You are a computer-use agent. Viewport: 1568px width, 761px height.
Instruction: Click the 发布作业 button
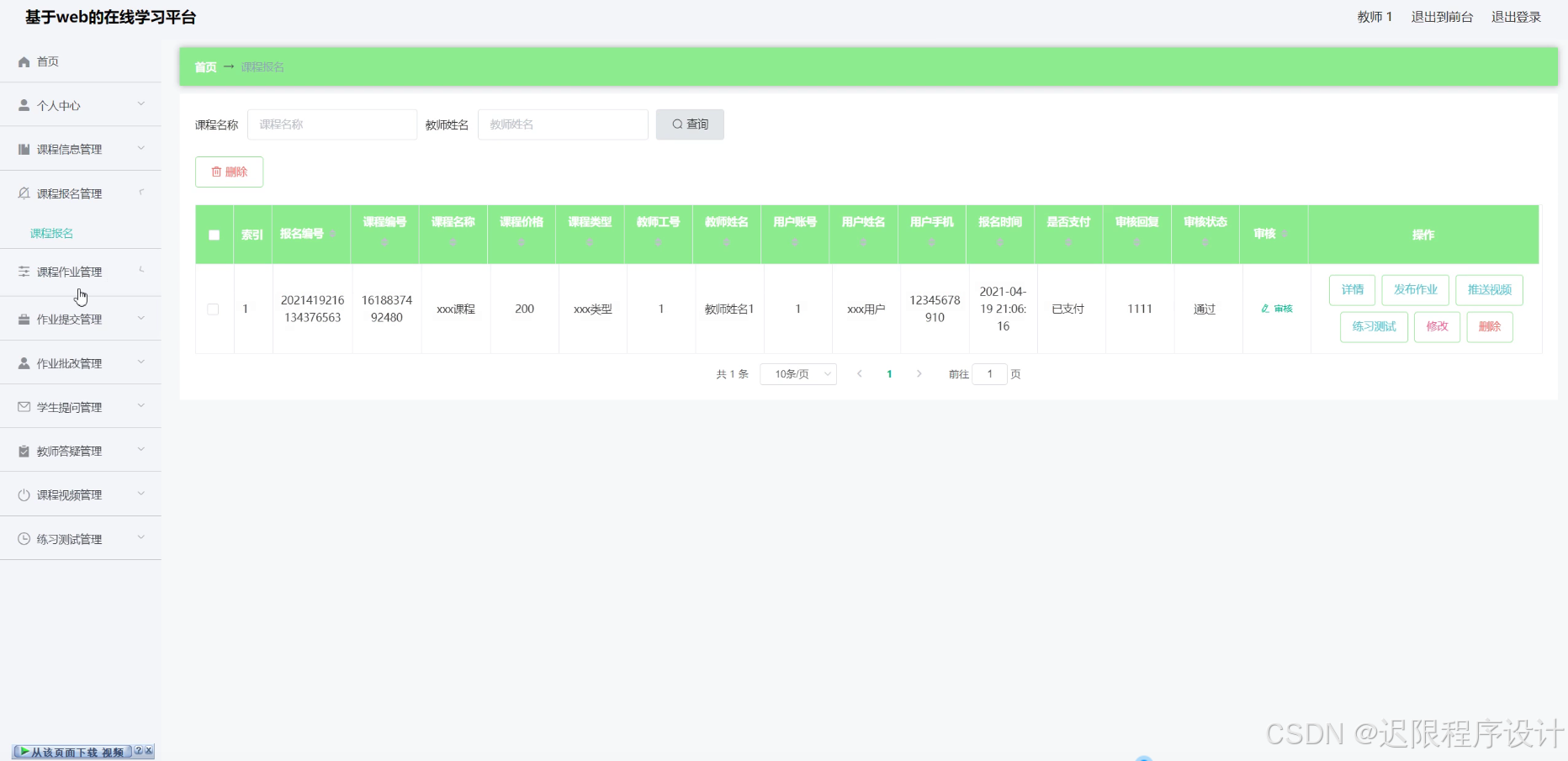[x=1414, y=289]
